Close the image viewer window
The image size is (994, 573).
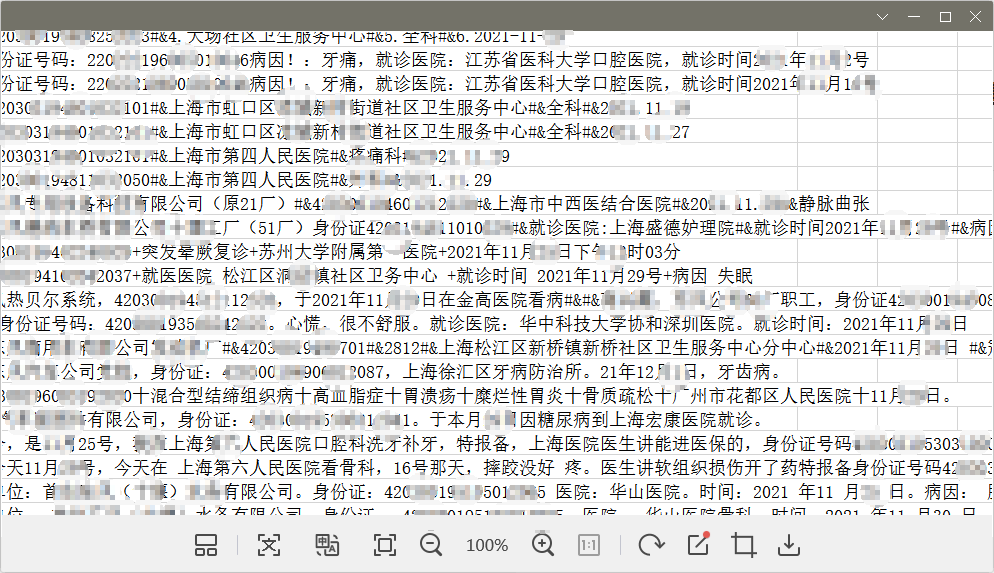point(976,17)
